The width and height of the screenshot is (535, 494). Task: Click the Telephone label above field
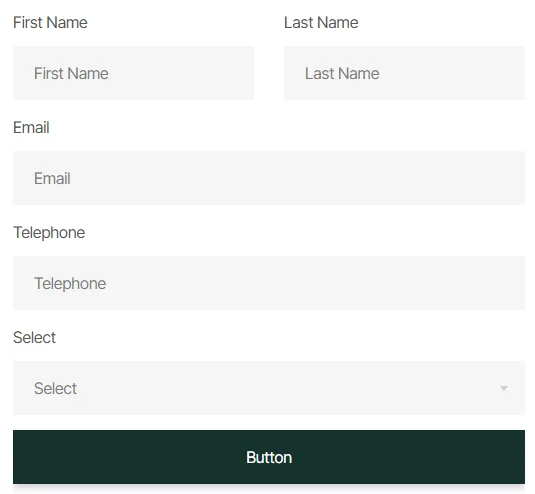coord(49,233)
